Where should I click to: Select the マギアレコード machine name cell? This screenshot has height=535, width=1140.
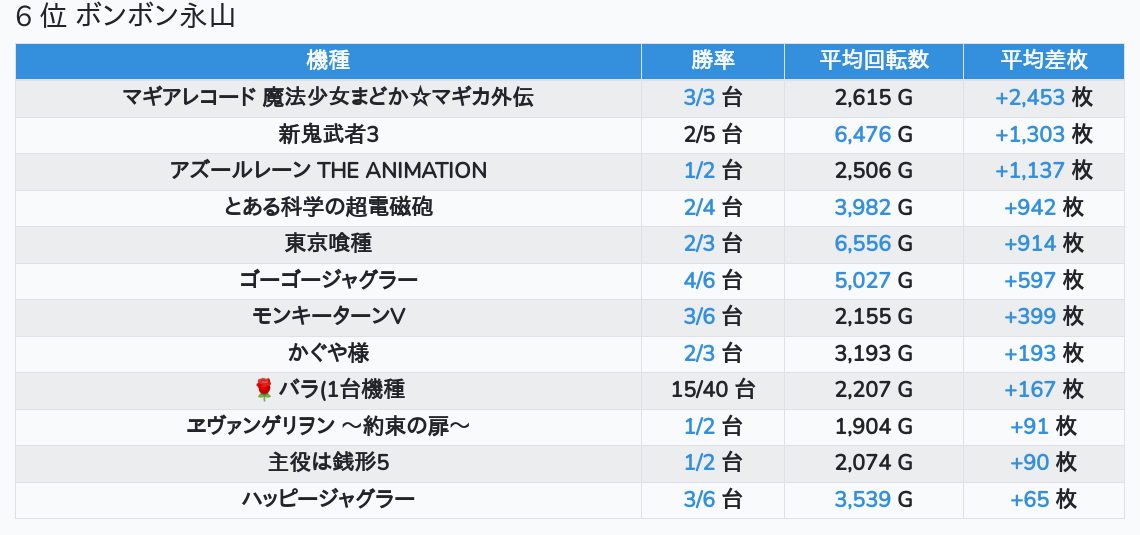coord(328,98)
